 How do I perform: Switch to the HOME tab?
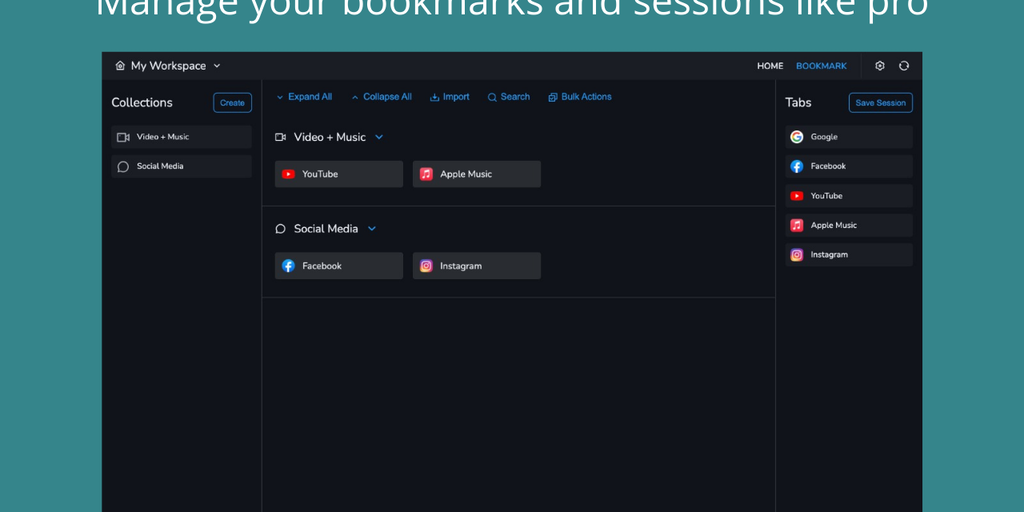click(770, 66)
